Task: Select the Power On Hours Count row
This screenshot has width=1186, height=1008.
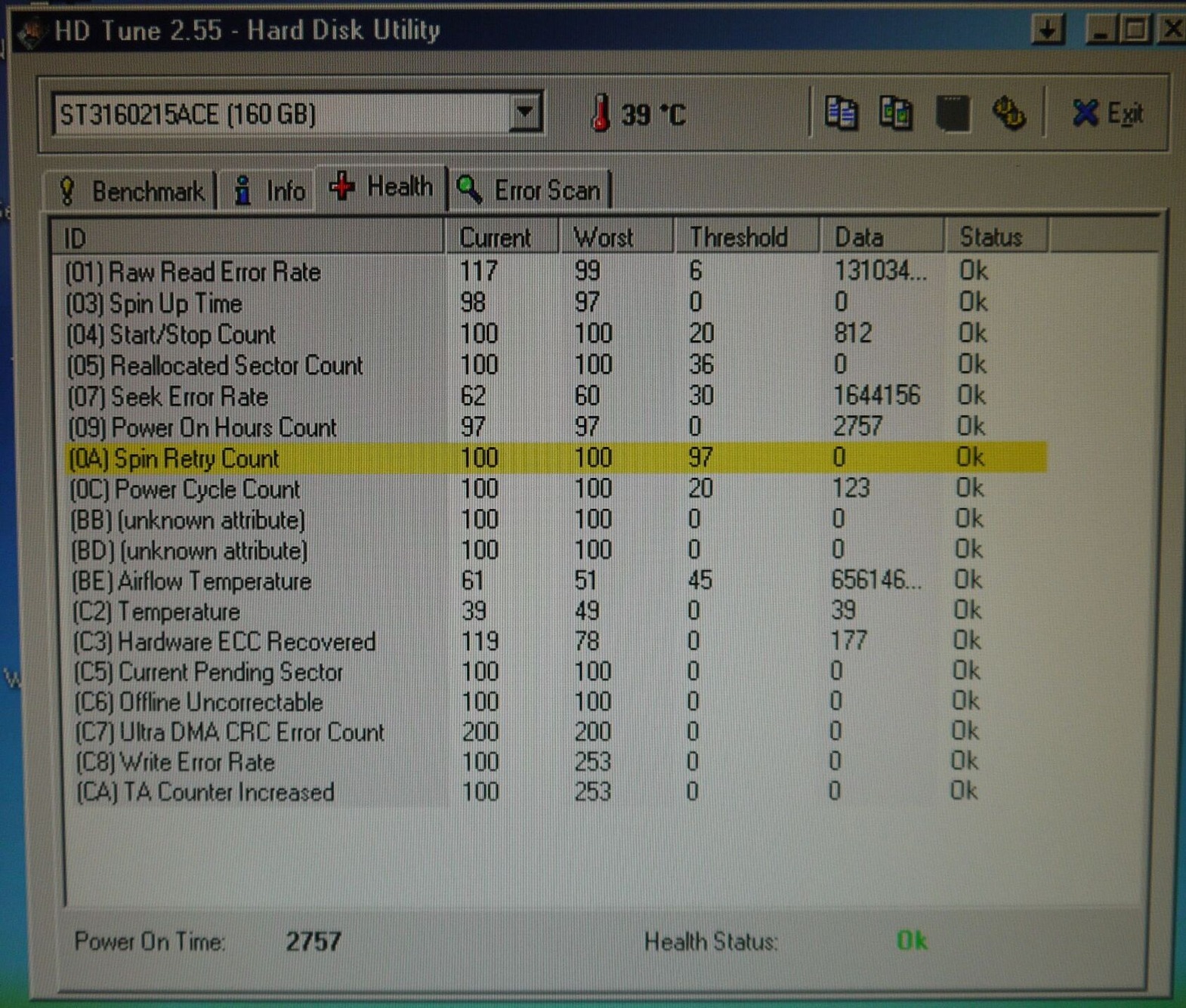Action: (555, 427)
